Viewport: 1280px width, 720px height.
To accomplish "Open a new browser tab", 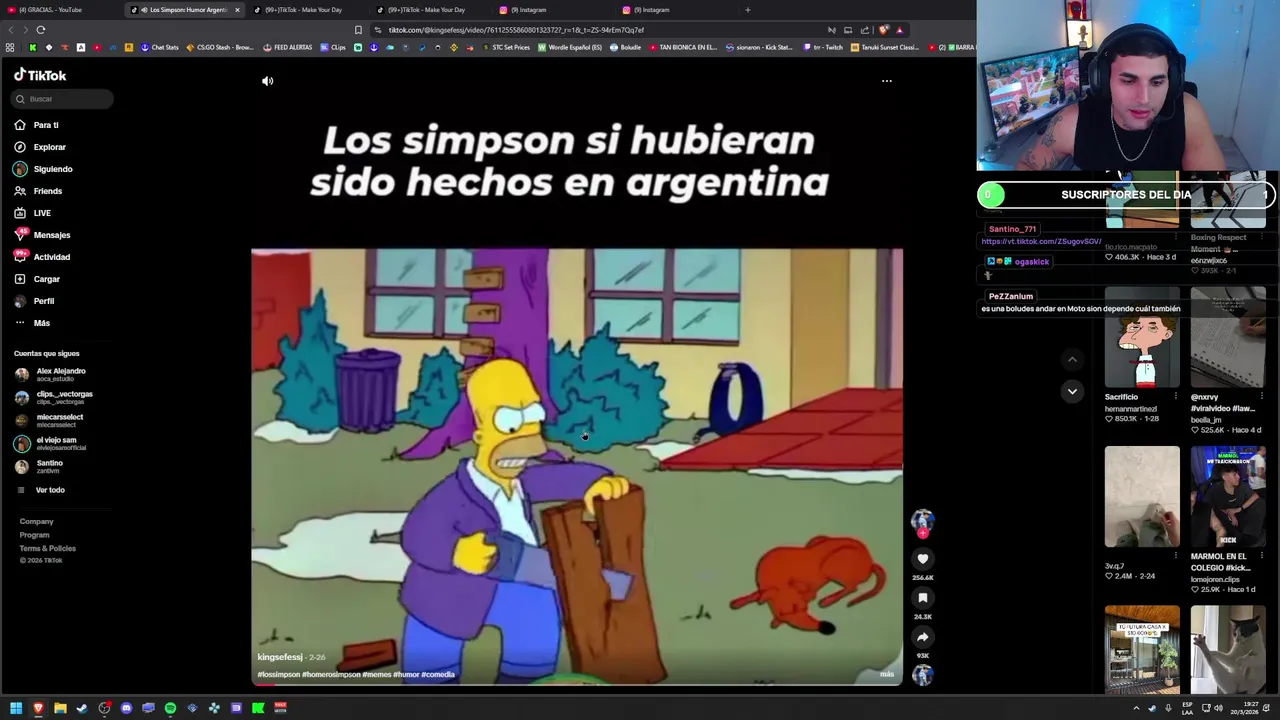I will point(747,10).
